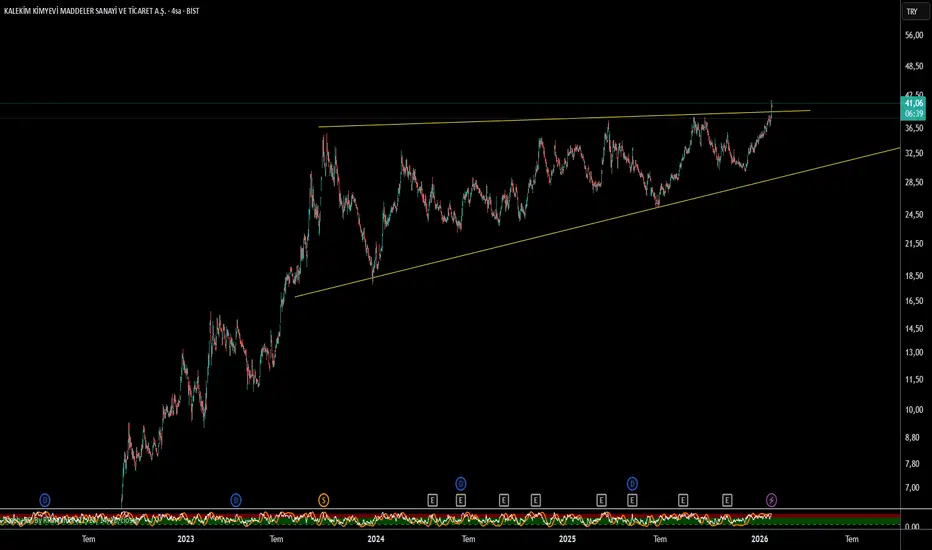
Task: Click the KALEKİM KİMYEVİ MADDELER chart title
Action: [102, 11]
